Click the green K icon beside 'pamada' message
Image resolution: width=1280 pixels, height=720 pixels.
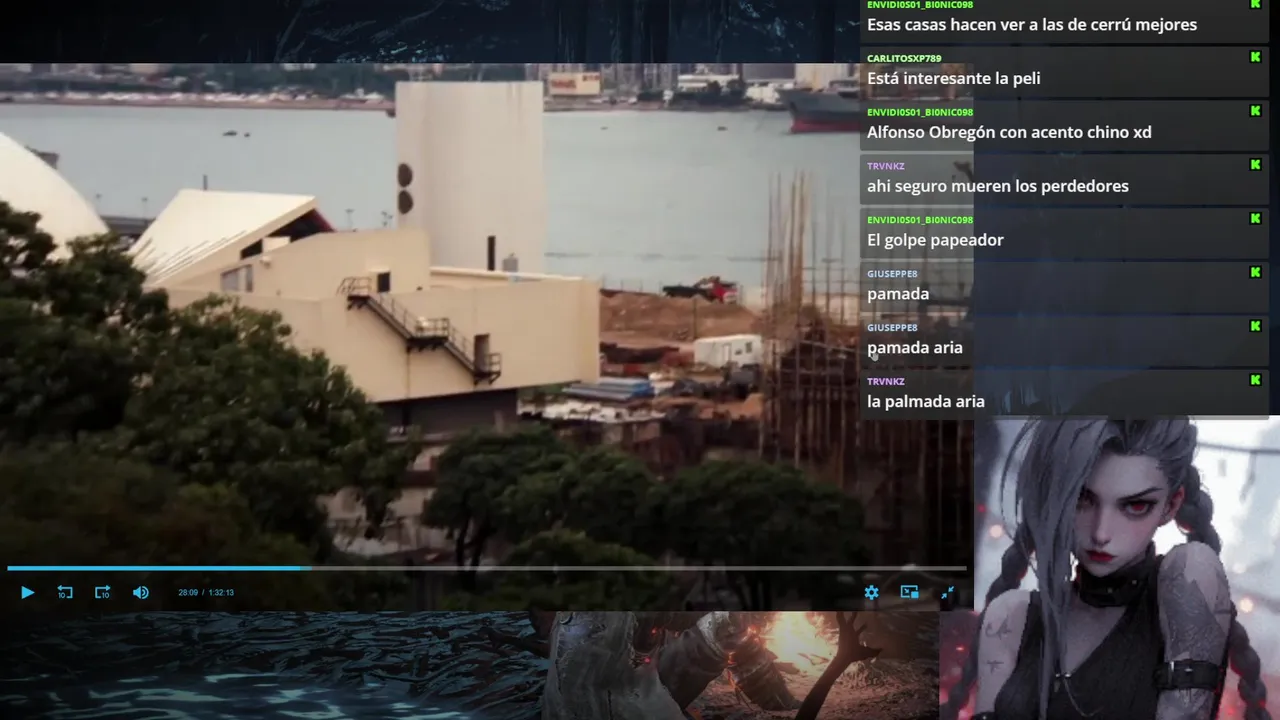pyautogui.click(x=1255, y=272)
